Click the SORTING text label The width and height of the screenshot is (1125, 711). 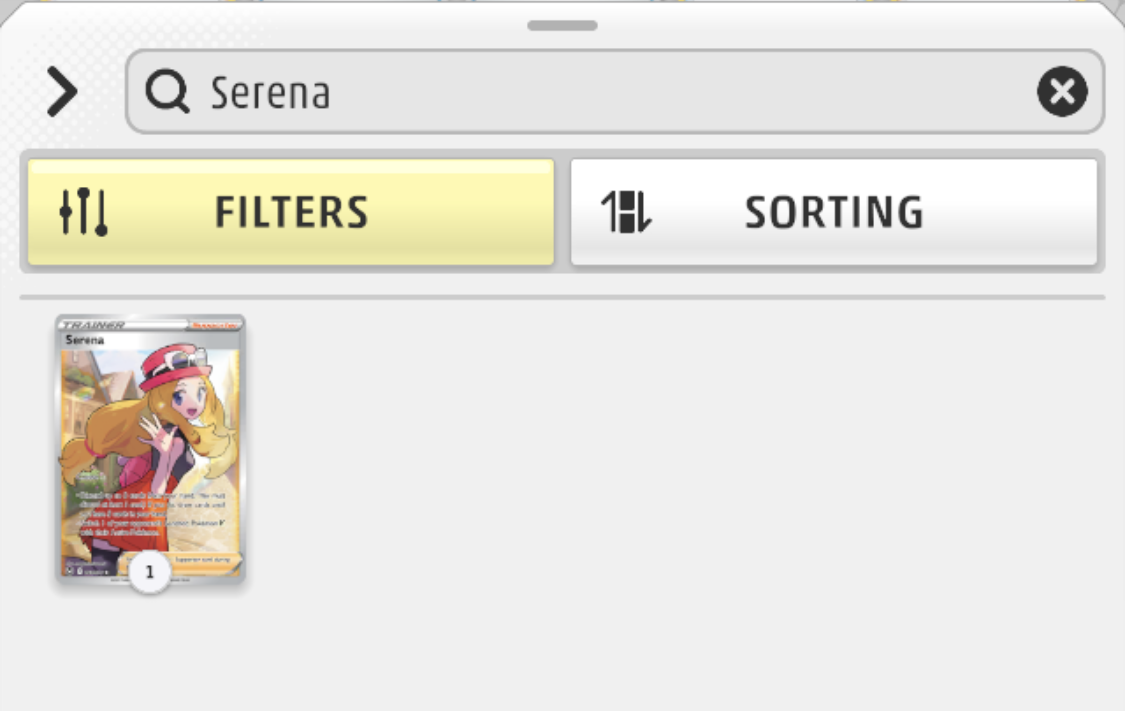pos(834,212)
